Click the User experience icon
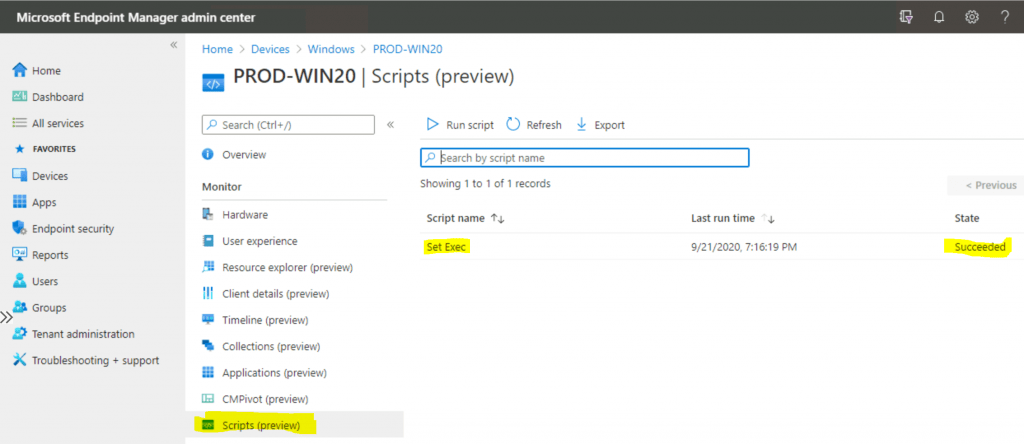Viewport: 1024px width, 444px height. pyautogui.click(x=208, y=241)
